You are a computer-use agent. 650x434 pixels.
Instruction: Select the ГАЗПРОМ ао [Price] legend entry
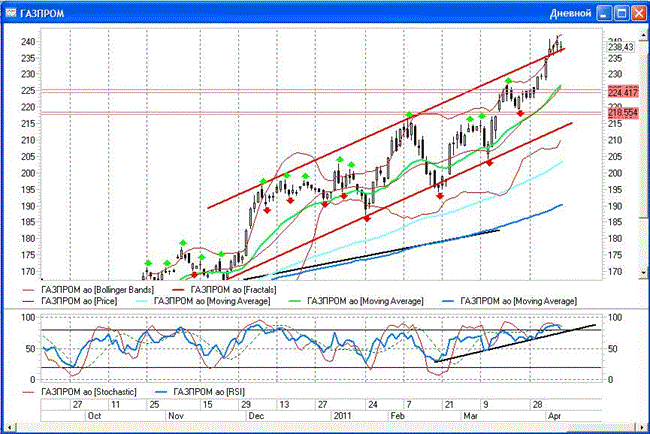[70, 301]
